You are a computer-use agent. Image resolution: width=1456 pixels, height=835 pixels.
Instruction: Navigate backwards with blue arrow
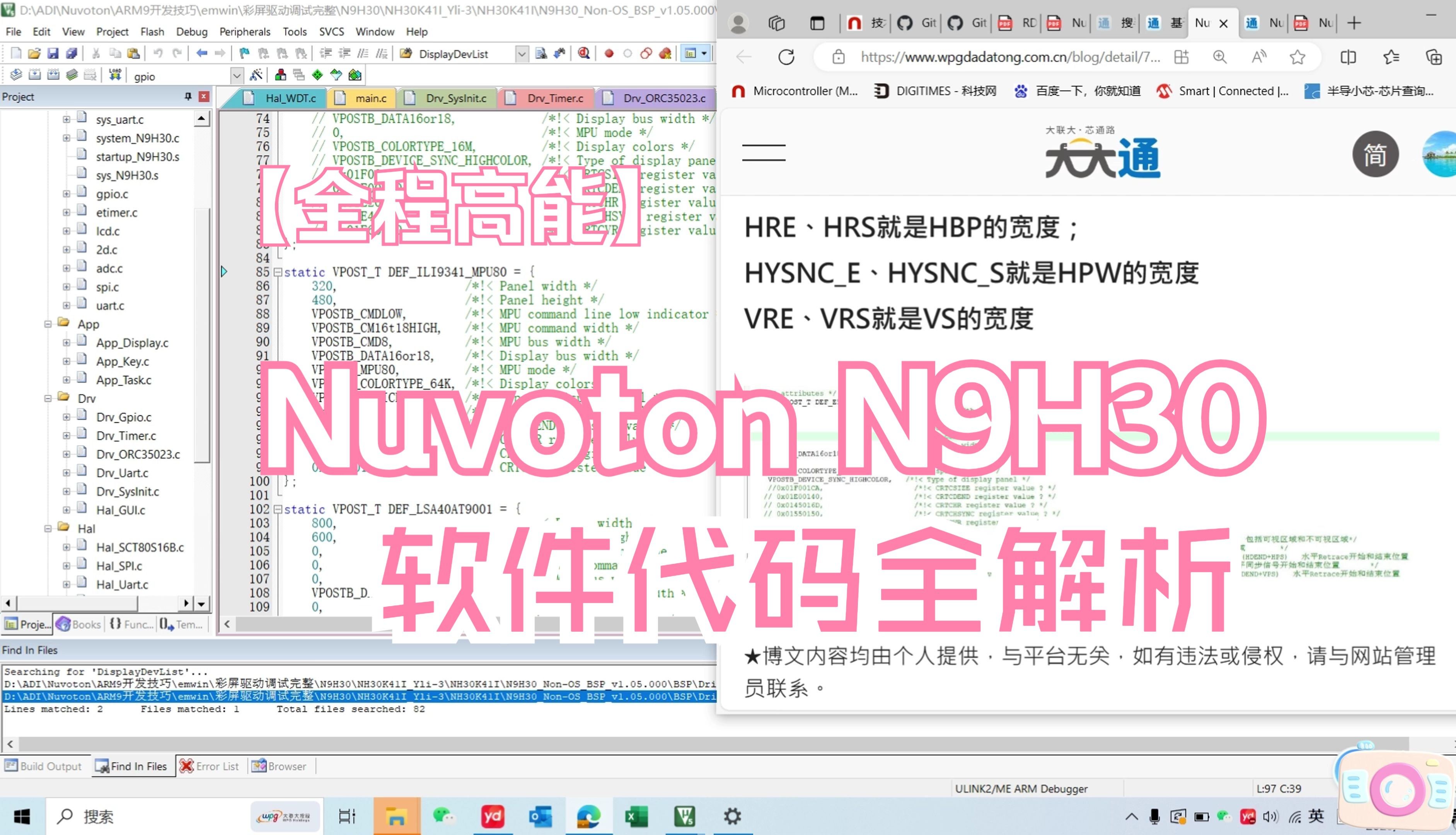point(201,53)
